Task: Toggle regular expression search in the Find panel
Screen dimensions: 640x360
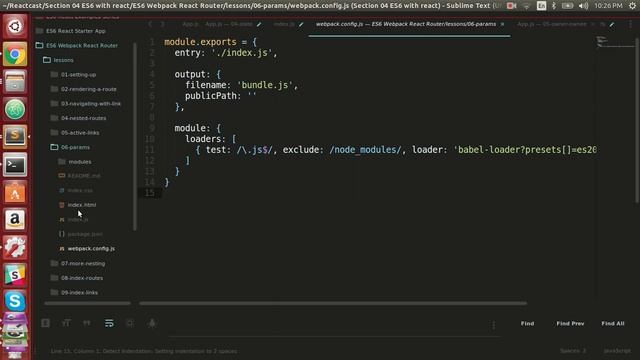Action: [46, 323]
